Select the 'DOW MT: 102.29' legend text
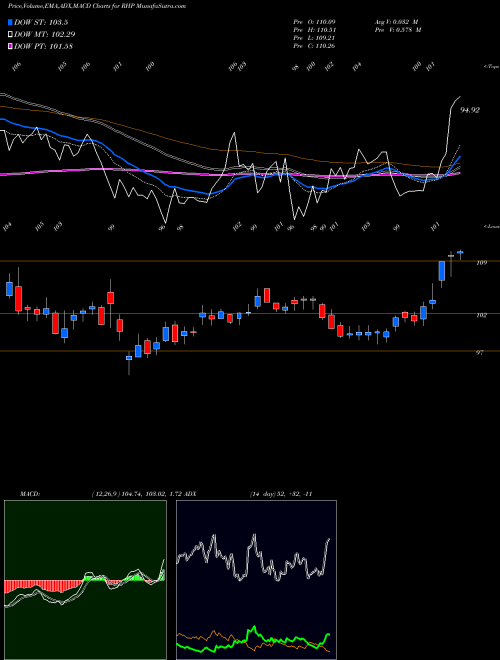This screenshot has height=660, width=500. [x=45, y=35]
